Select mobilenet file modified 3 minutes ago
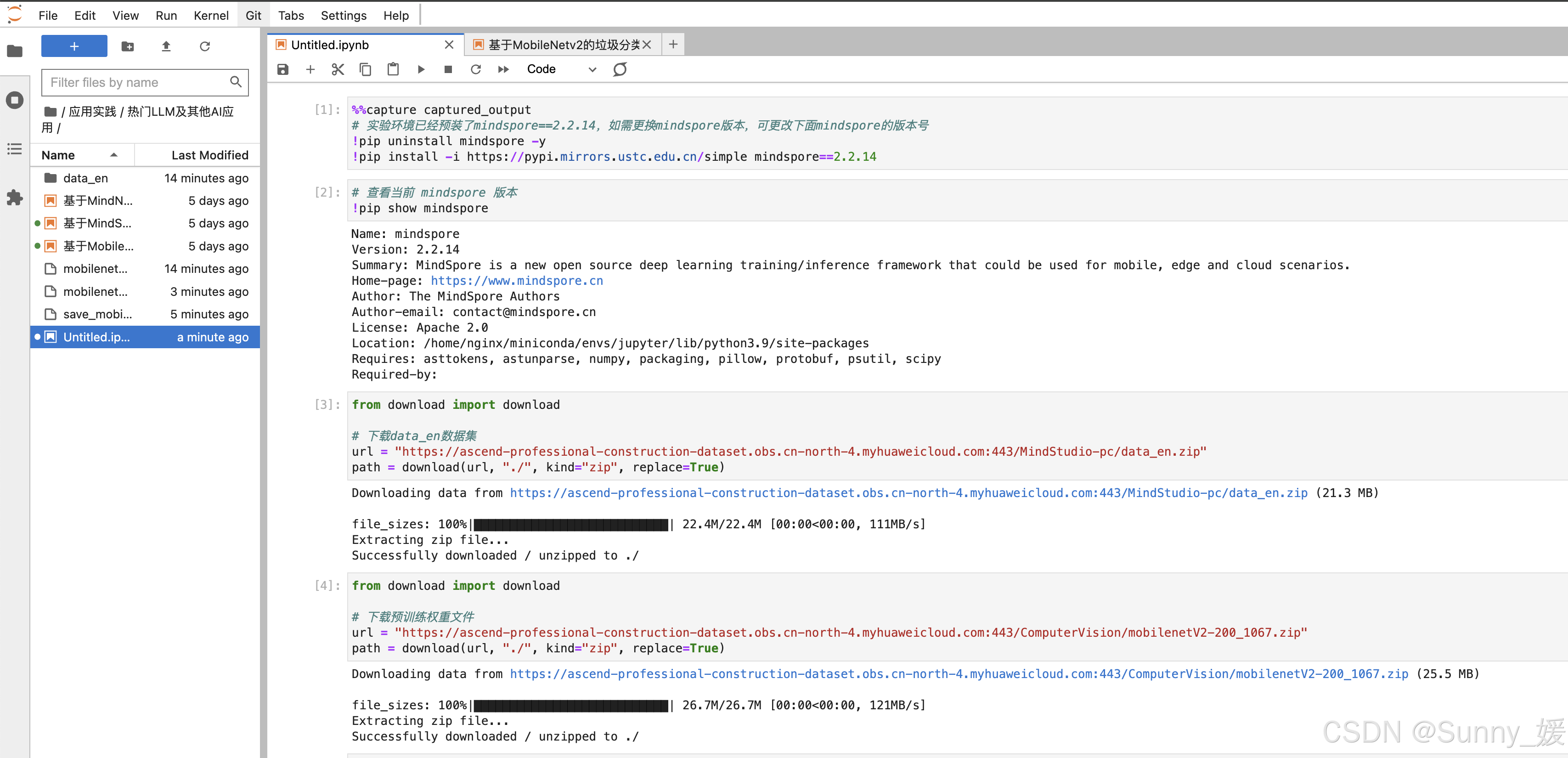 click(146, 292)
